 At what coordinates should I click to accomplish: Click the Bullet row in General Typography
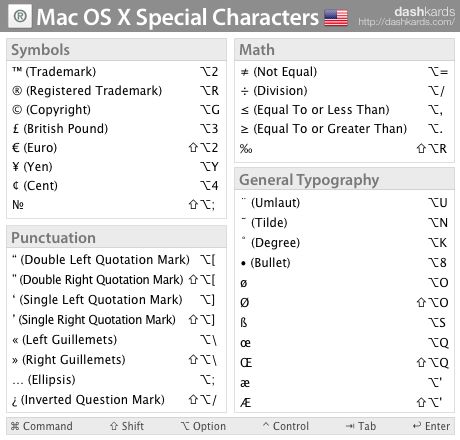[x=344, y=263]
